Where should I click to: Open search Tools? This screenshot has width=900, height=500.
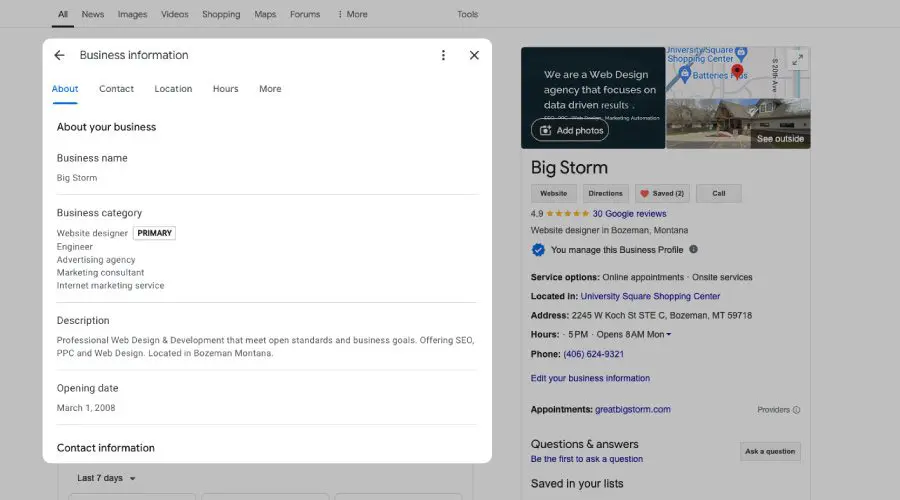pos(468,14)
